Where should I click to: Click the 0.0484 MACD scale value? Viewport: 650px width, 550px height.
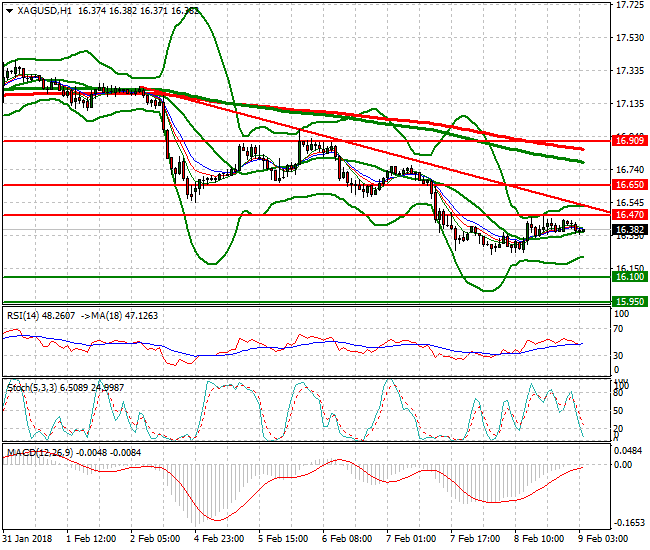[x=629, y=450]
